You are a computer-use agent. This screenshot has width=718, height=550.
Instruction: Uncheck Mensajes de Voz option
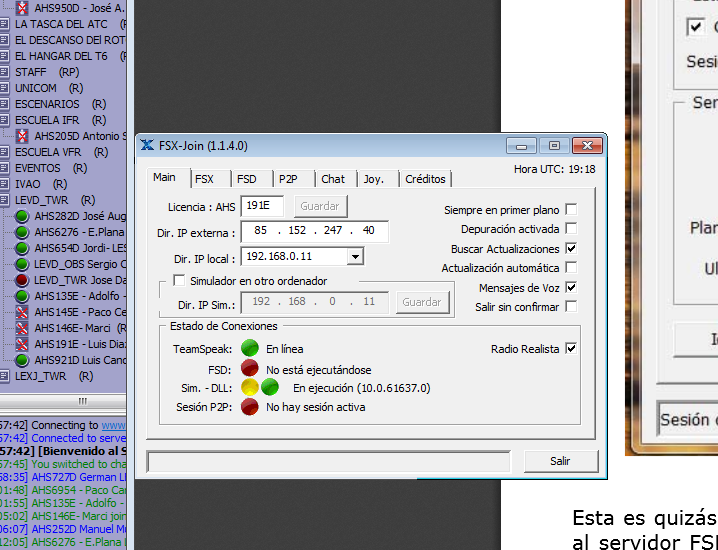click(571, 288)
